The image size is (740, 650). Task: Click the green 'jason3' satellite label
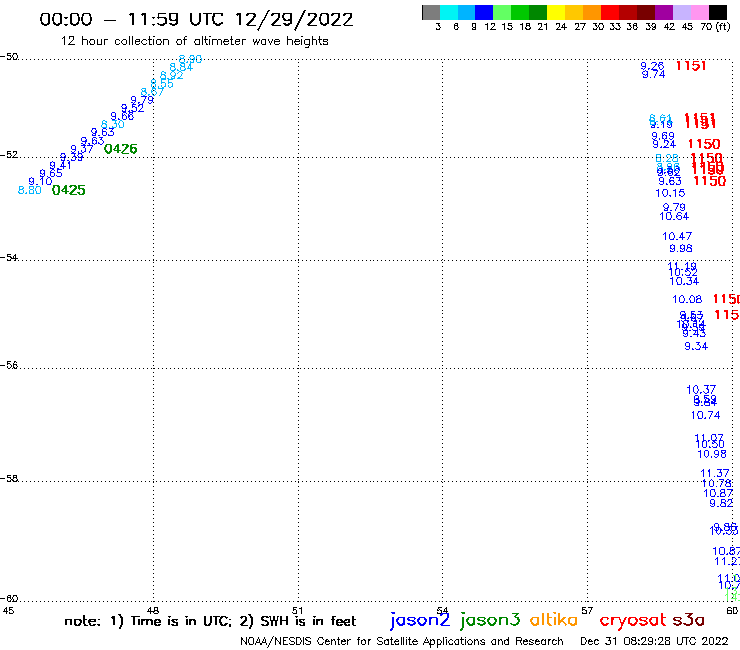pyautogui.click(x=490, y=620)
